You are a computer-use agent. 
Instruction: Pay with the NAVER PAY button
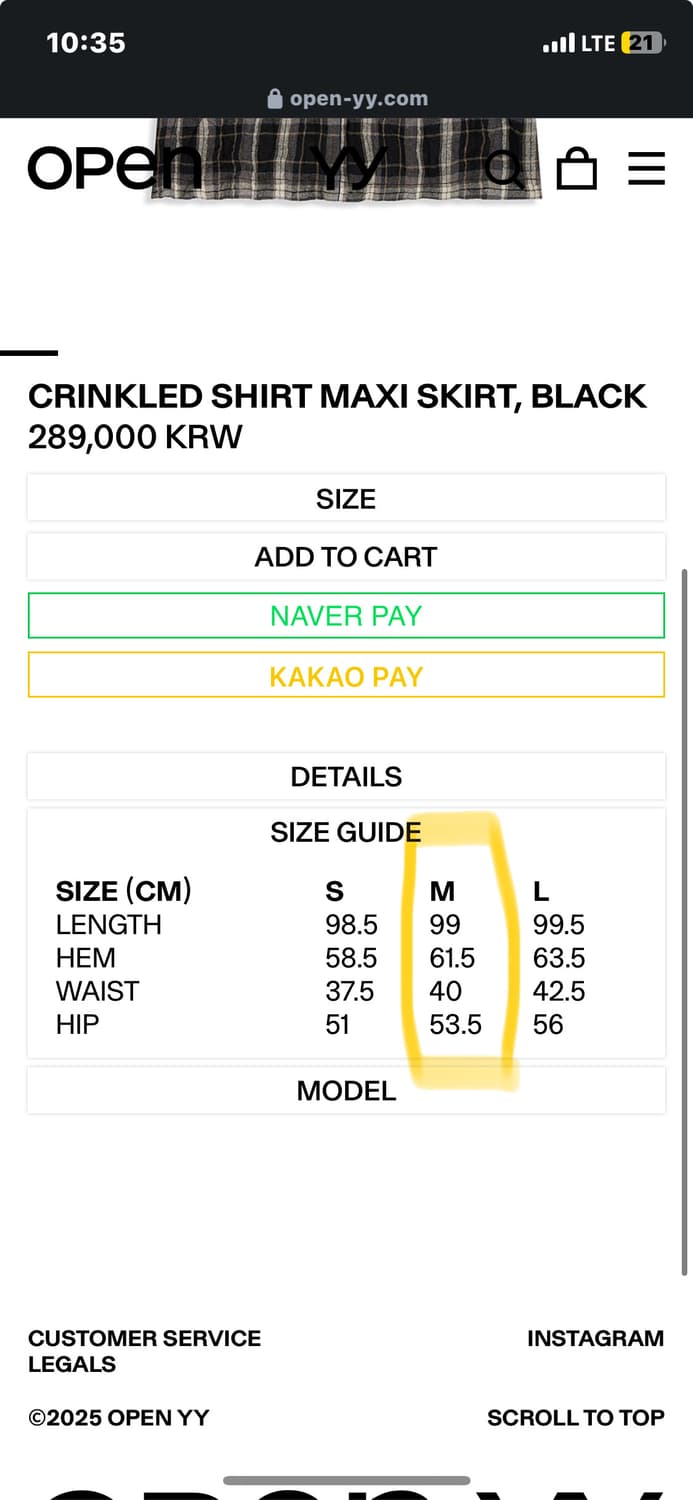pos(346,616)
